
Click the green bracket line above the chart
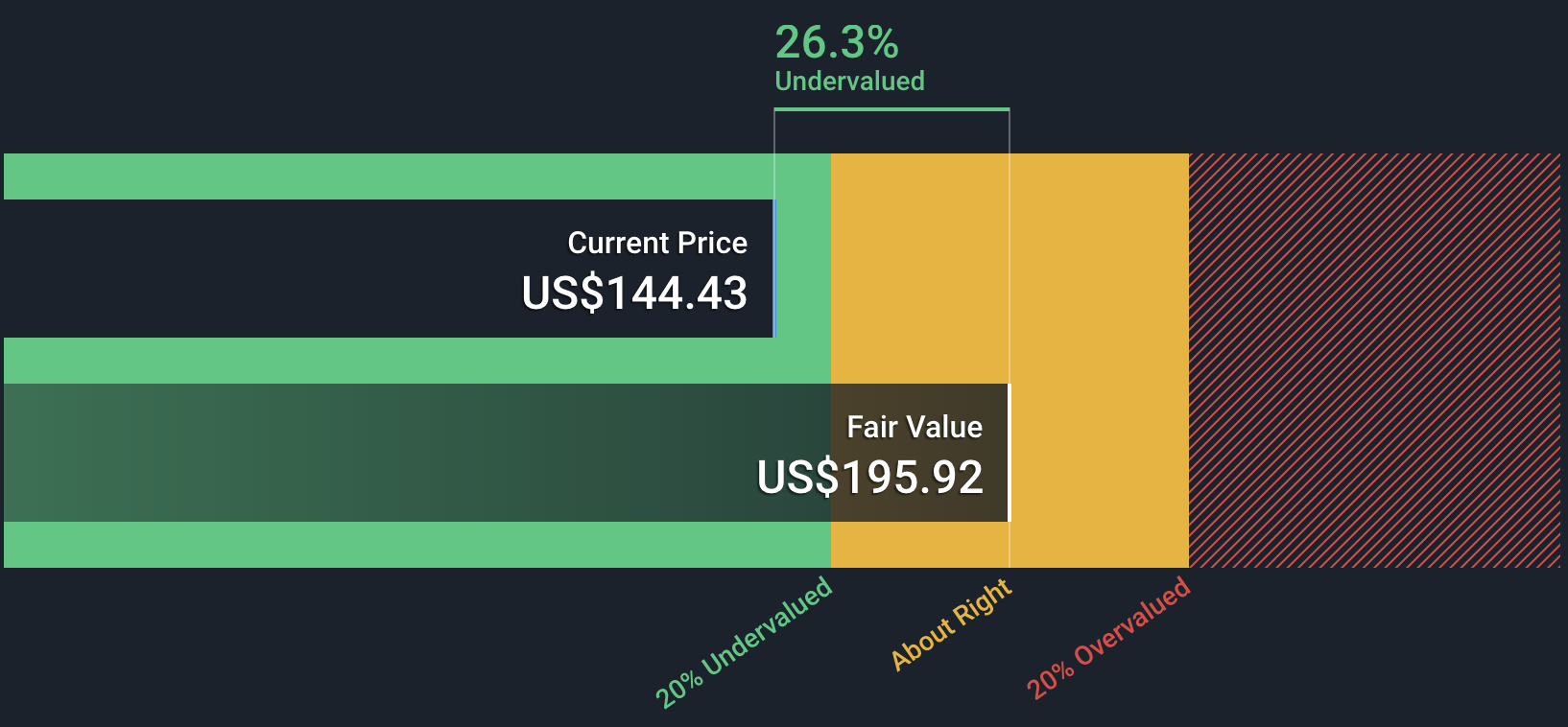point(891,109)
